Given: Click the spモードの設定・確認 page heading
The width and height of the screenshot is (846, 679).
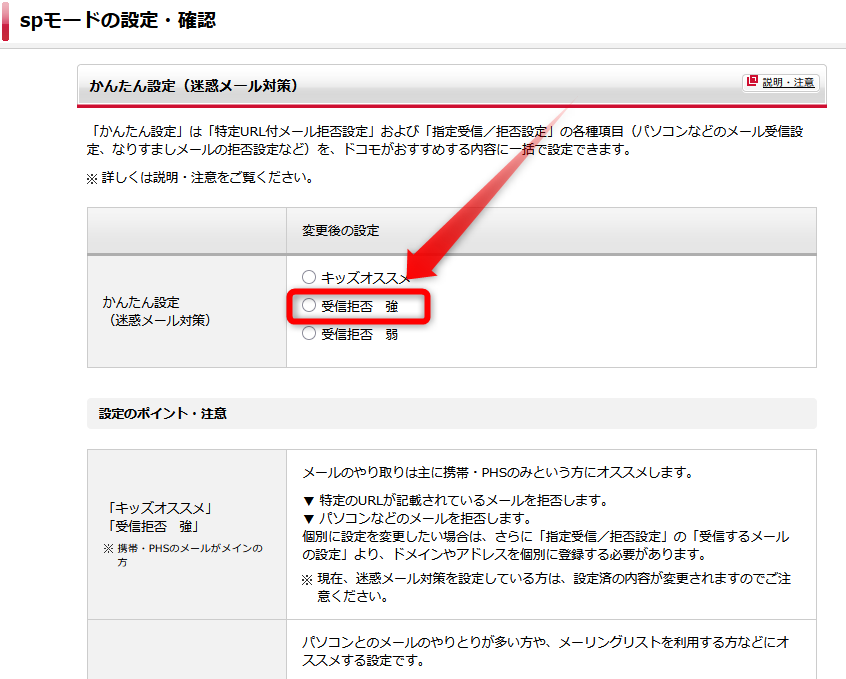Looking at the screenshot, I should coord(118,21).
